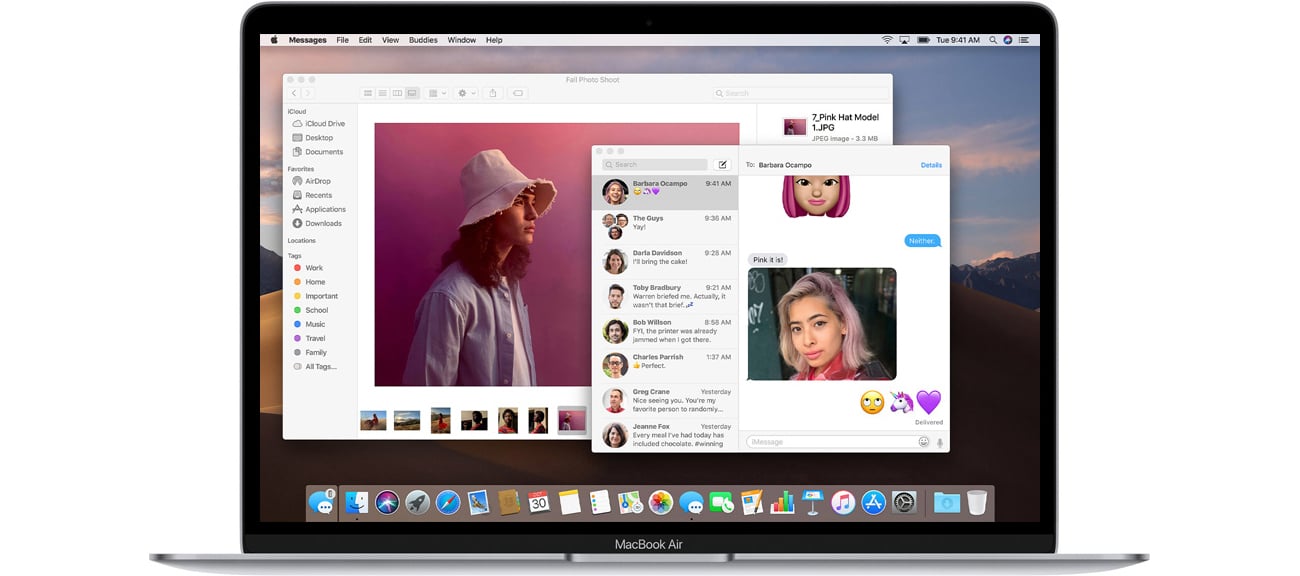Open the Notes app in the Dock
The height and width of the screenshot is (576, 1300).
570,502
